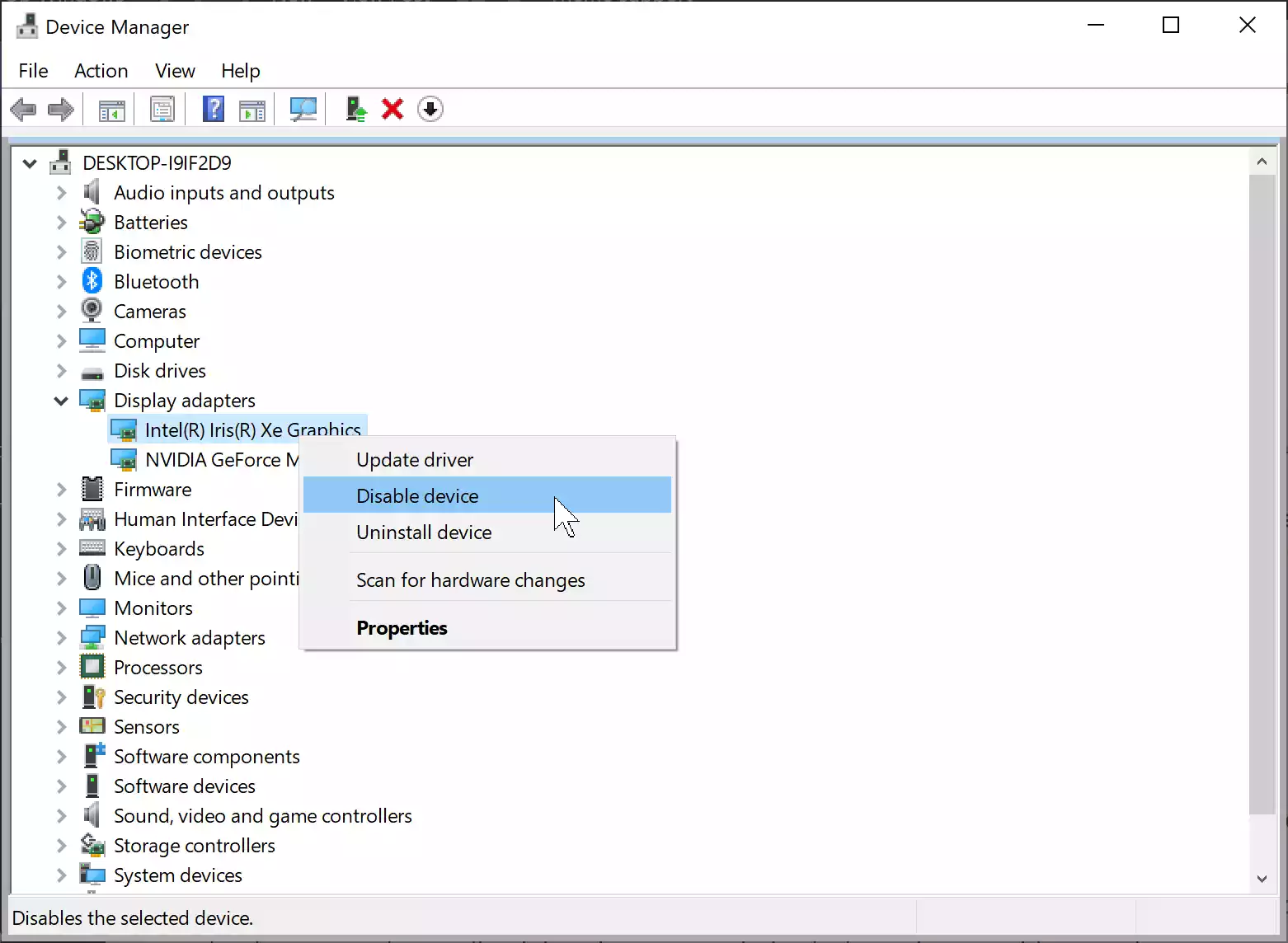Collapse the Display adapters category
The height and width of the screenshot is (943, 1288).
[x=61, y=401]
